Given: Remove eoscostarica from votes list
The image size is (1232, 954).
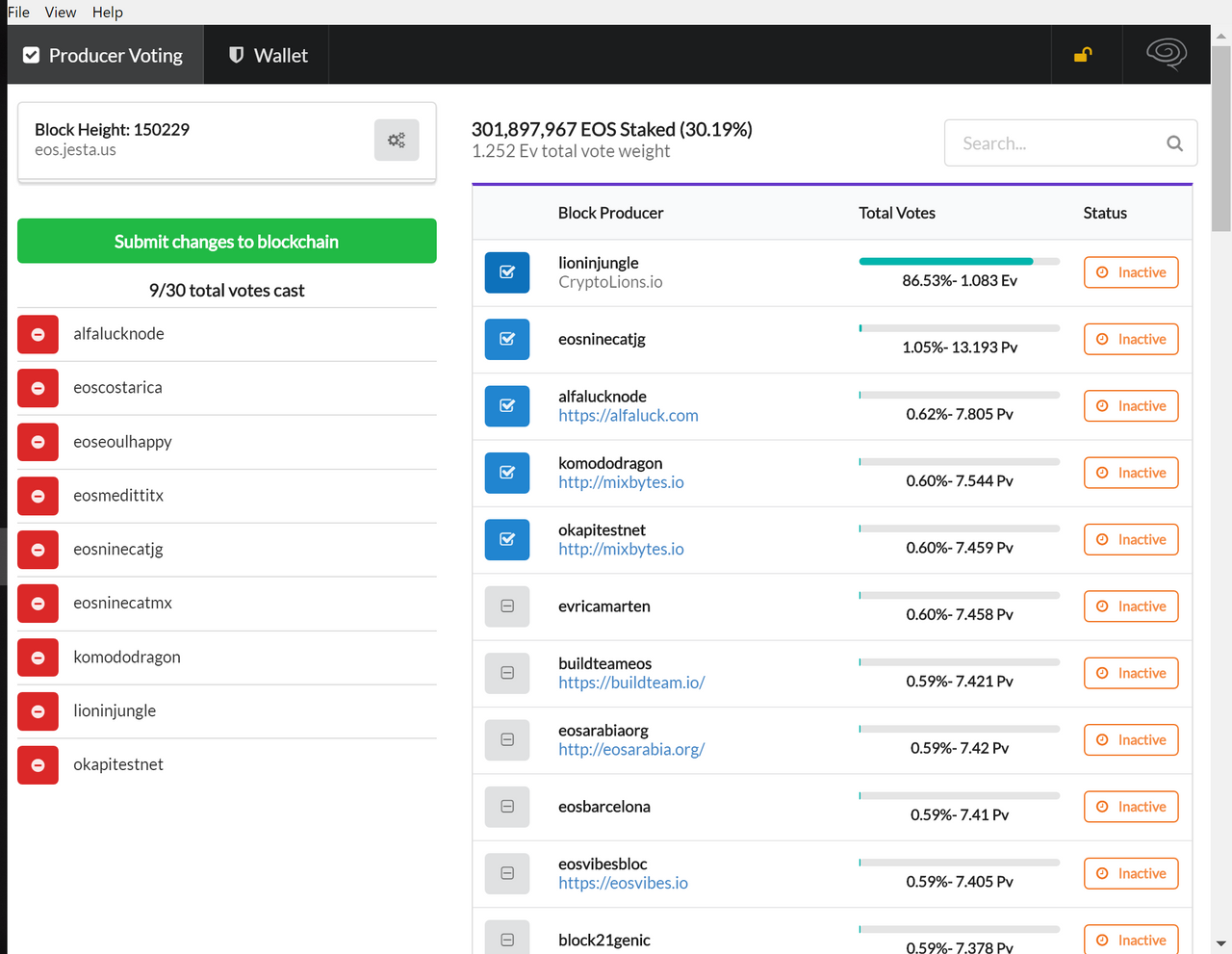Looking at the screenshot, I should tap(38, 389).
